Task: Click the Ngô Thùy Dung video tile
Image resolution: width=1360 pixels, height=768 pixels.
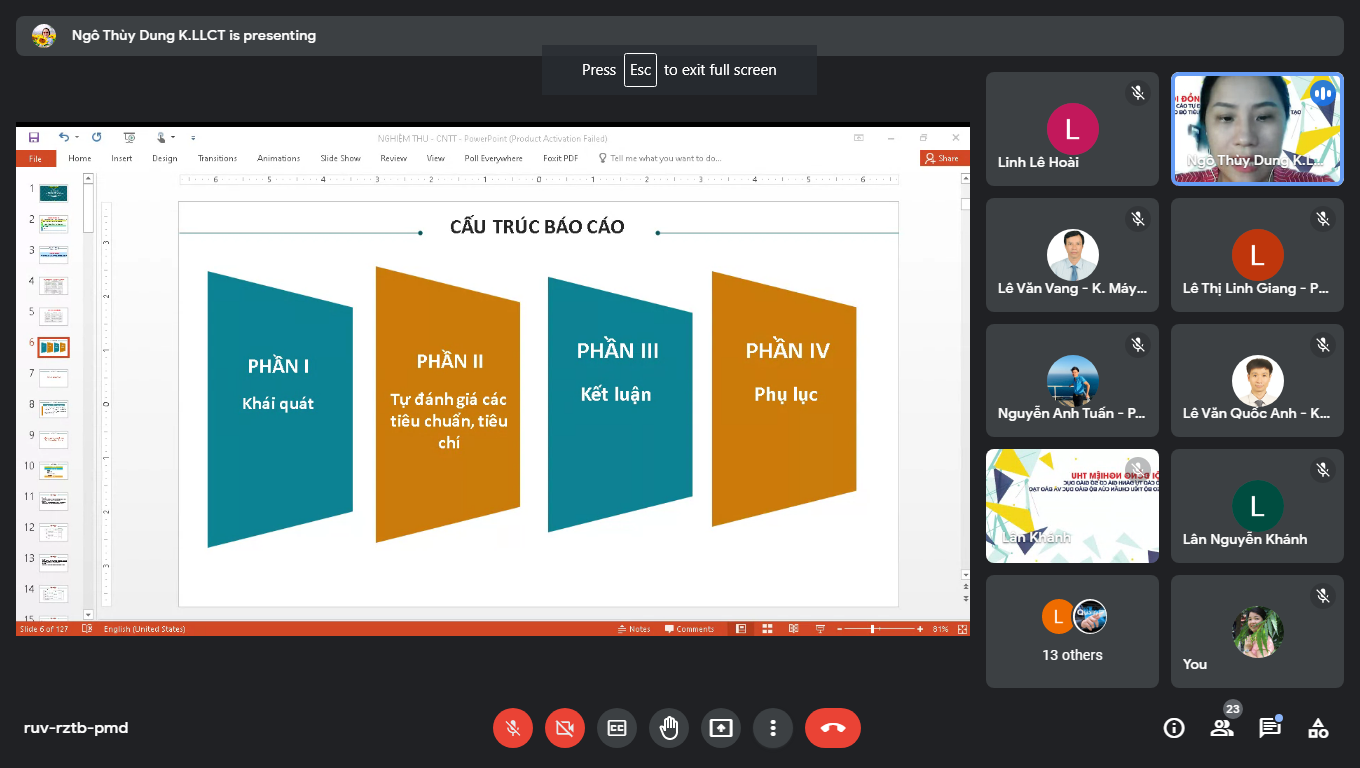Action: coord(1257,129)
